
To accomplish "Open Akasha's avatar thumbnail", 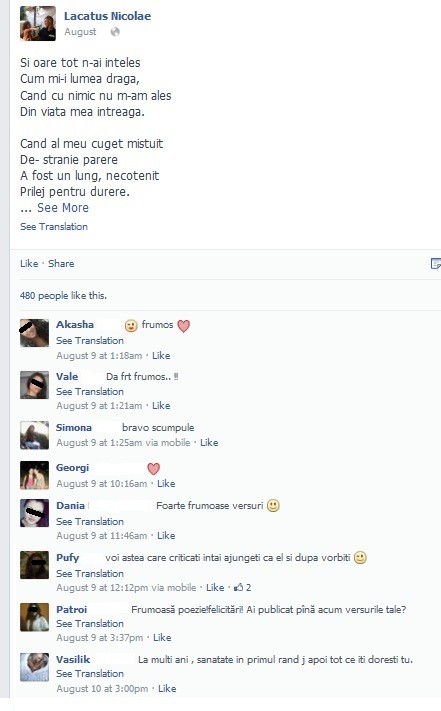I will (x=34, y=333).
